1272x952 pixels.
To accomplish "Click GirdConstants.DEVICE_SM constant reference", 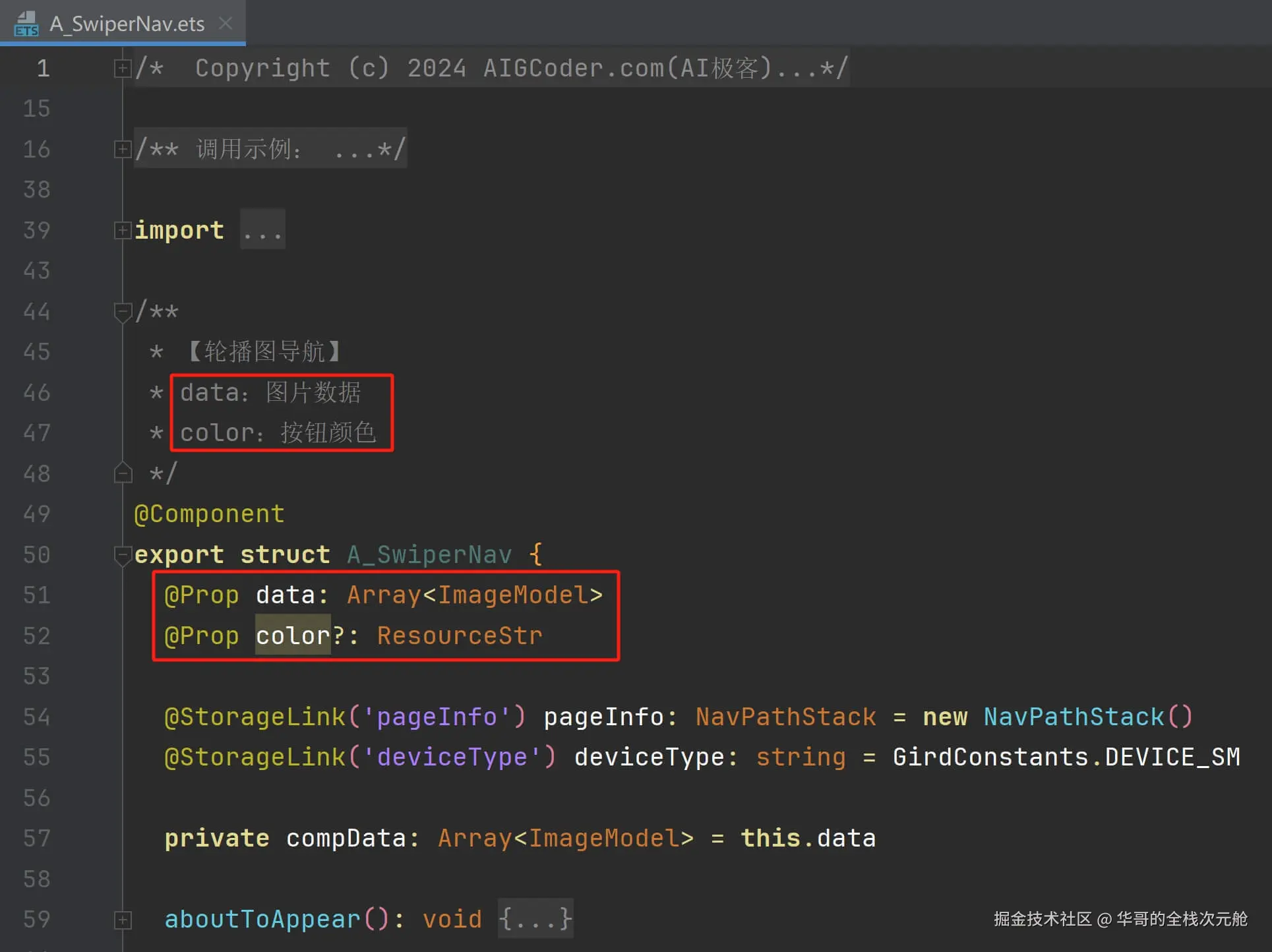I will click(1066, 757).
